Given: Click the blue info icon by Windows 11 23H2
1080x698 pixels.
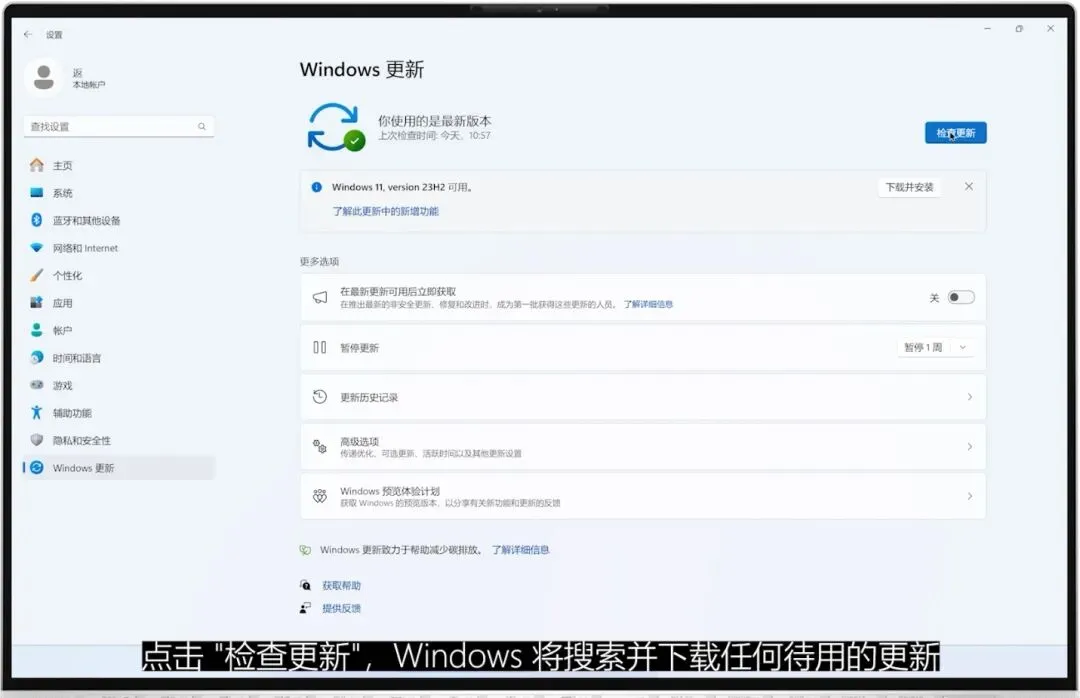Looking at the screenshot, I should pos(317,187).
